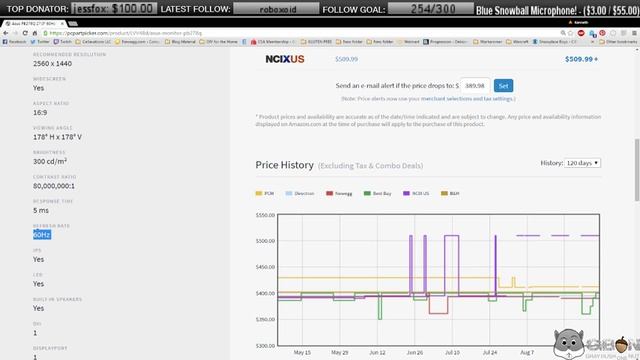Open the red Adblock extension icon
Viewport: 640px width, 360px height.
tap(581, 33)
